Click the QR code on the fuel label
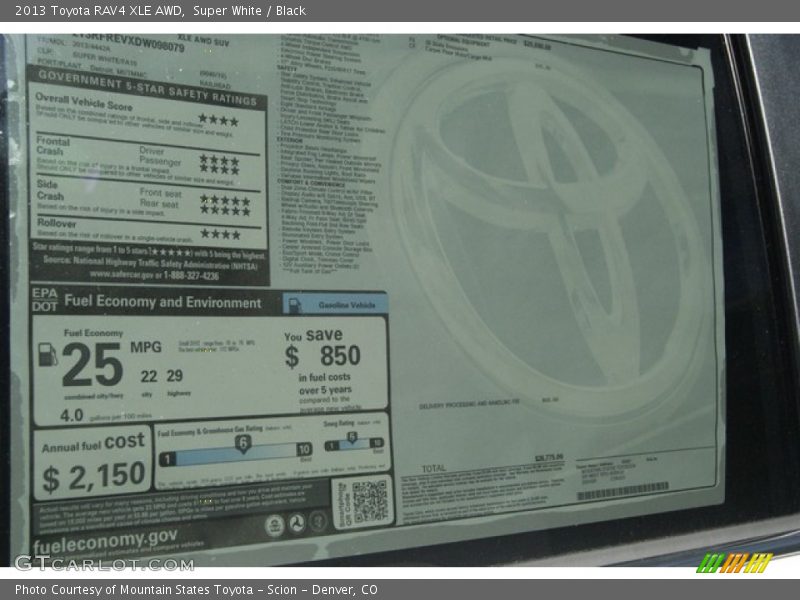Viewport: 800px width, 600px height. [370, 501]
